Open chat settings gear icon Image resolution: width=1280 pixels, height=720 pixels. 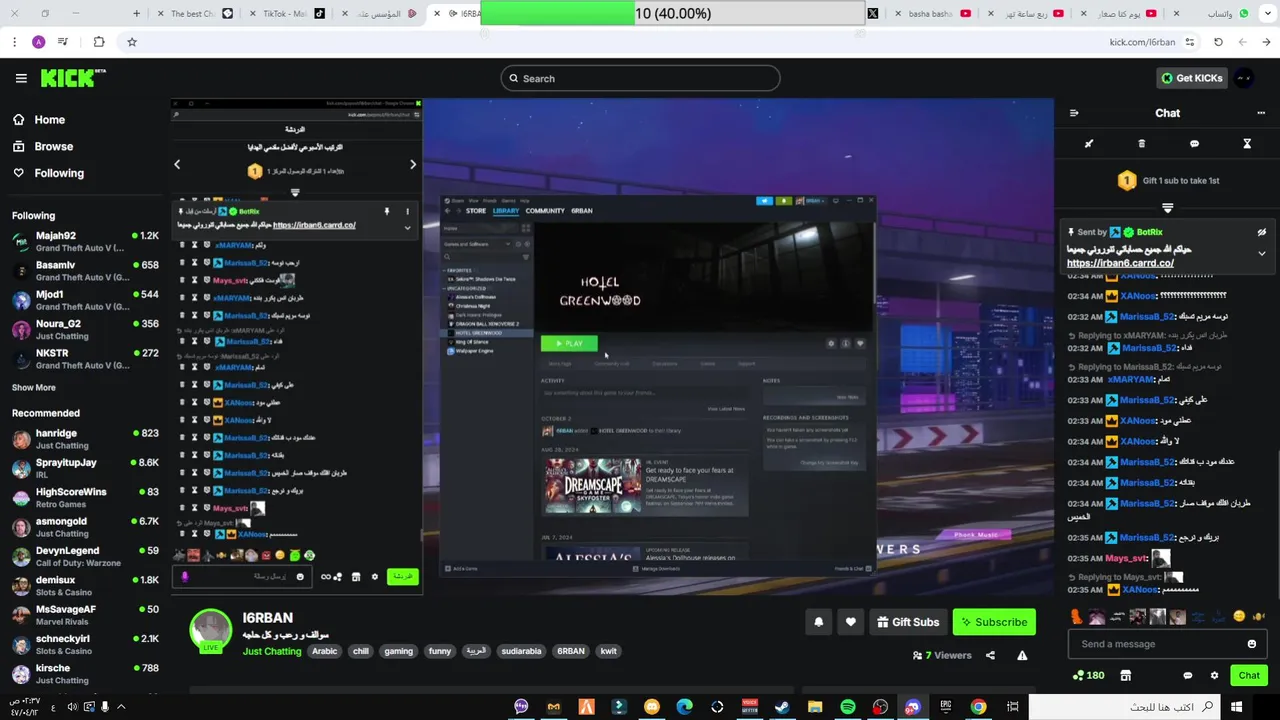pyautogui.click(x=1214, y=676)
